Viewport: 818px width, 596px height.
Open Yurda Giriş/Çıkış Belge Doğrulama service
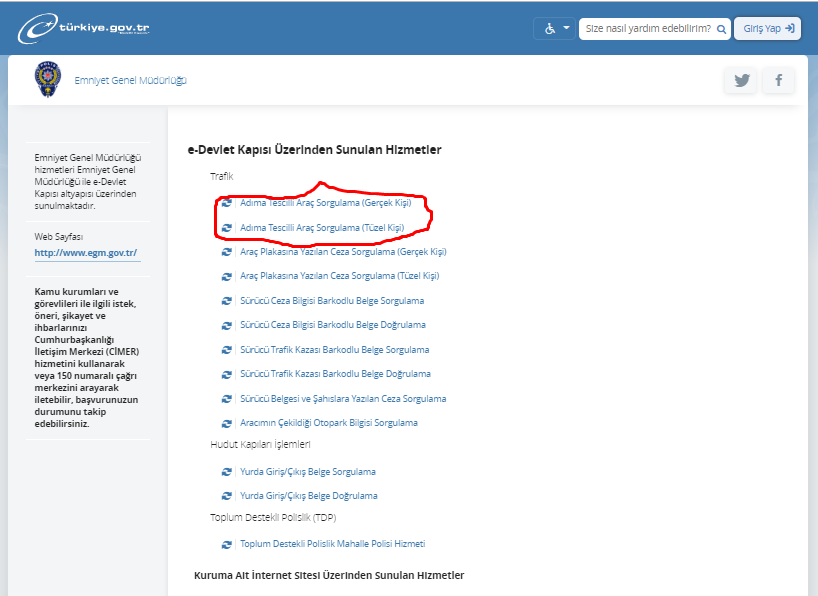click(x=308, y=496)
